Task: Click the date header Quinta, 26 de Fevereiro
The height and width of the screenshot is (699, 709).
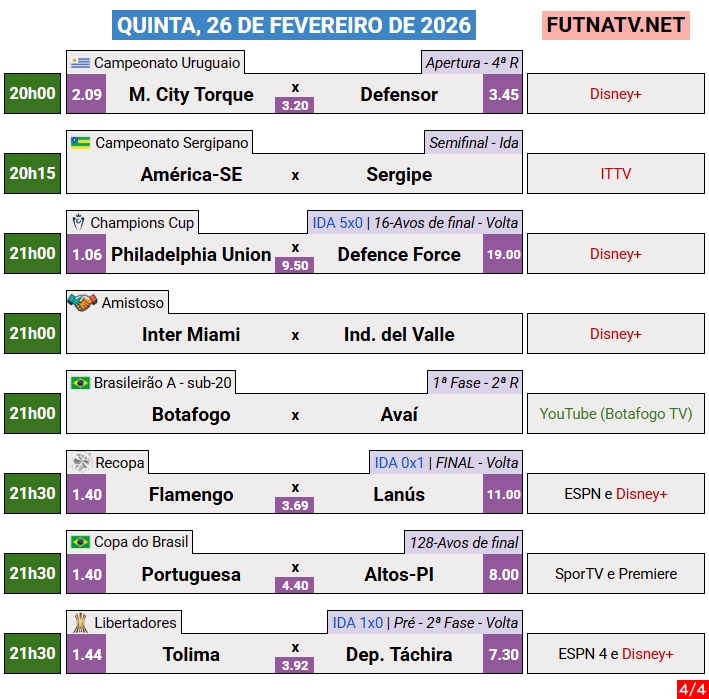Action: (295, 25)
